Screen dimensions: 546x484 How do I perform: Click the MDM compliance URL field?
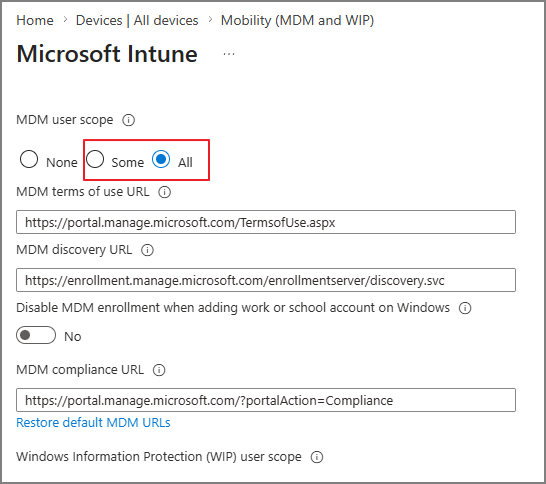pyautogui.click(x=266, y=400)
